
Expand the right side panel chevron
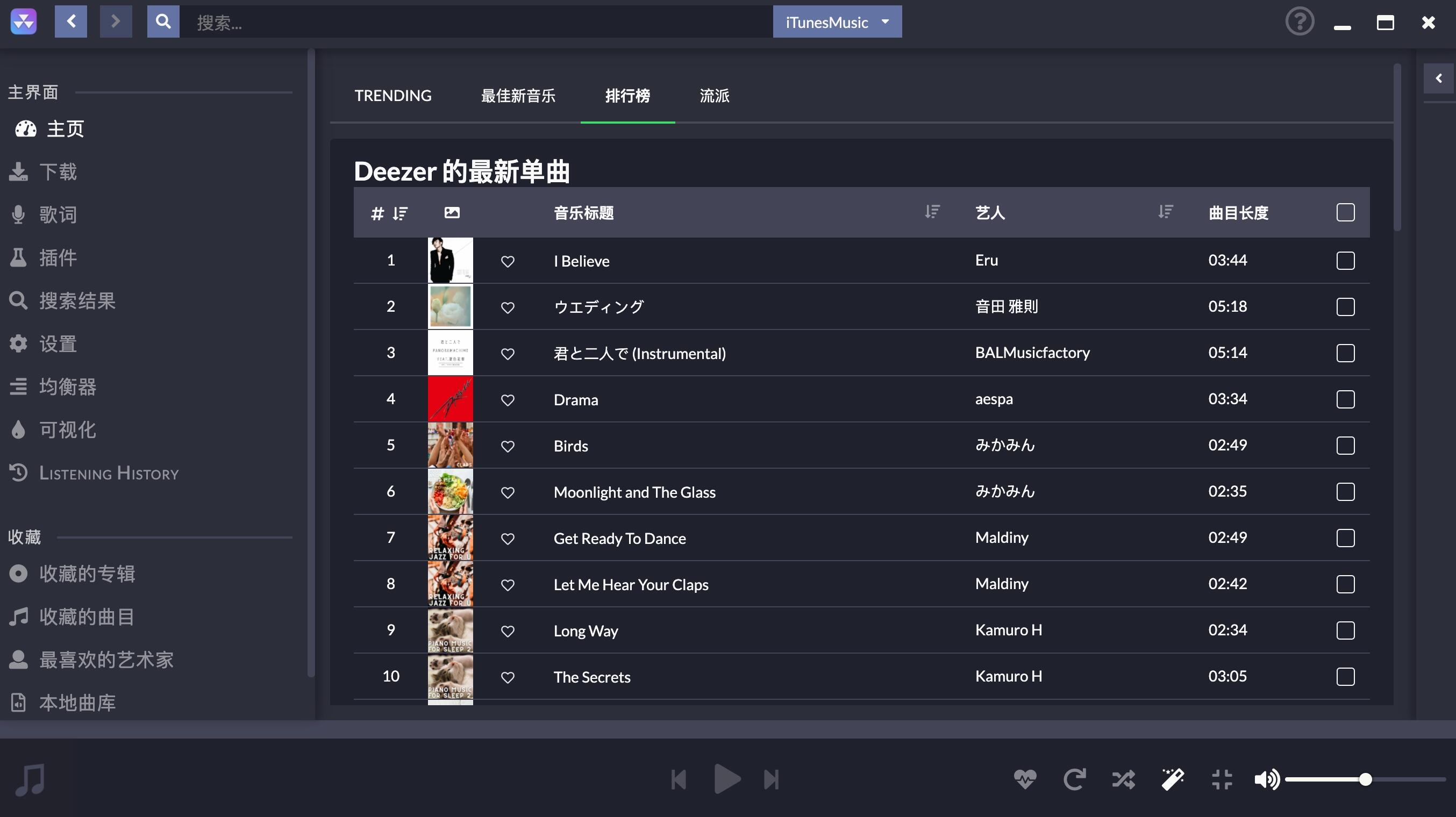click(x=1439, y=78)
